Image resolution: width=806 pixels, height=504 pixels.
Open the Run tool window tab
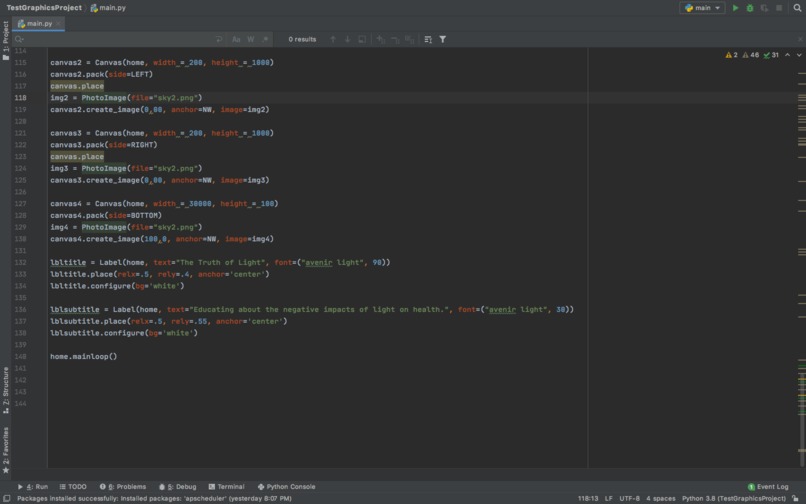32,487
